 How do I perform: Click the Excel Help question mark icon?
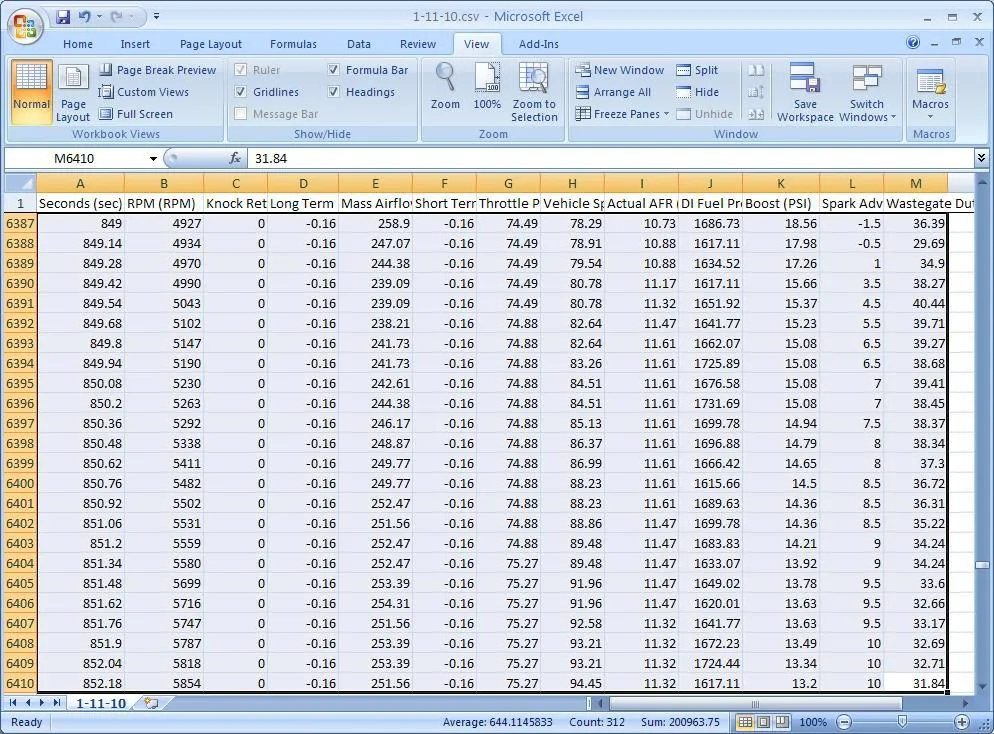pos(913,42)
